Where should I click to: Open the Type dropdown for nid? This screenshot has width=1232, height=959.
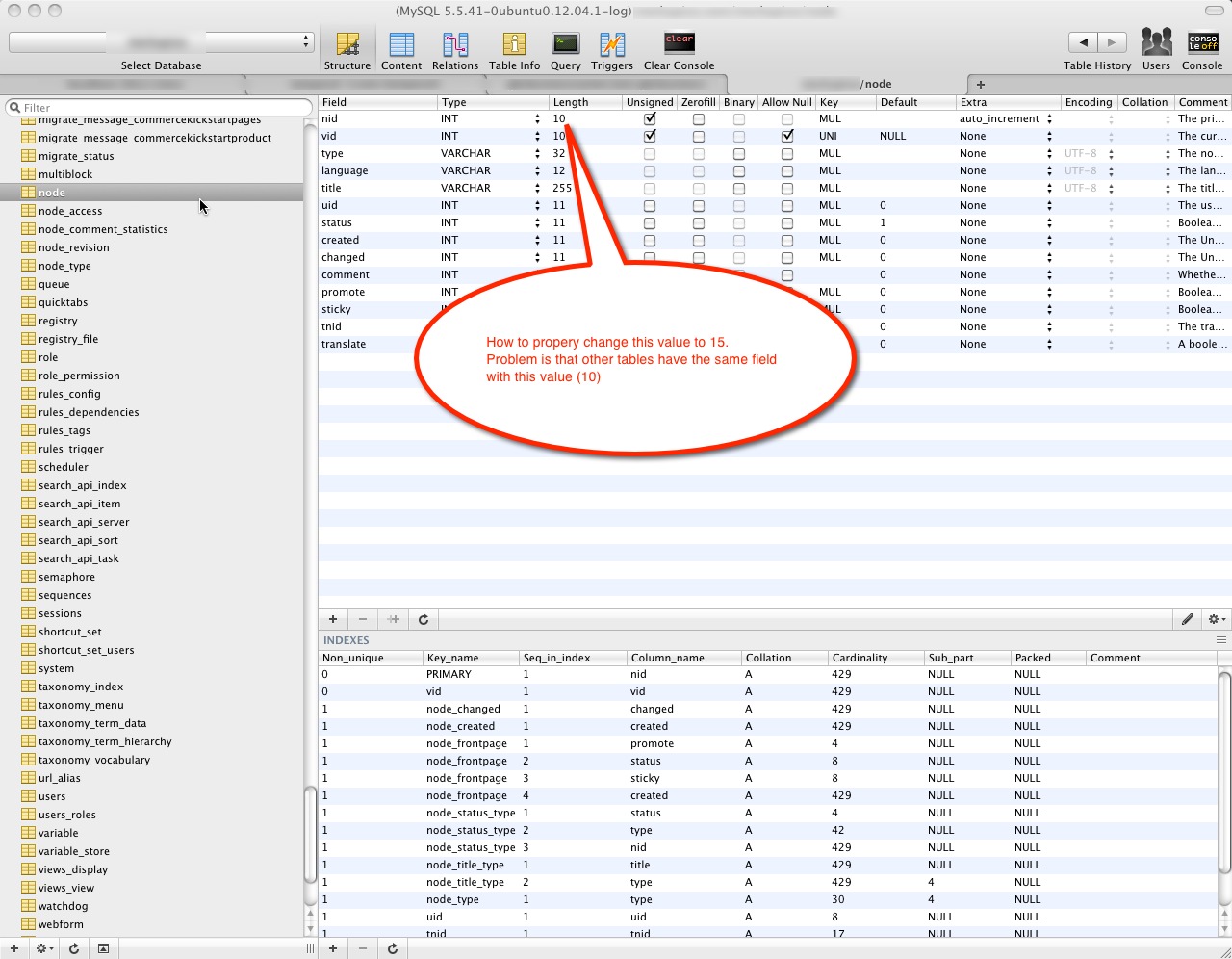coord(537,119)
